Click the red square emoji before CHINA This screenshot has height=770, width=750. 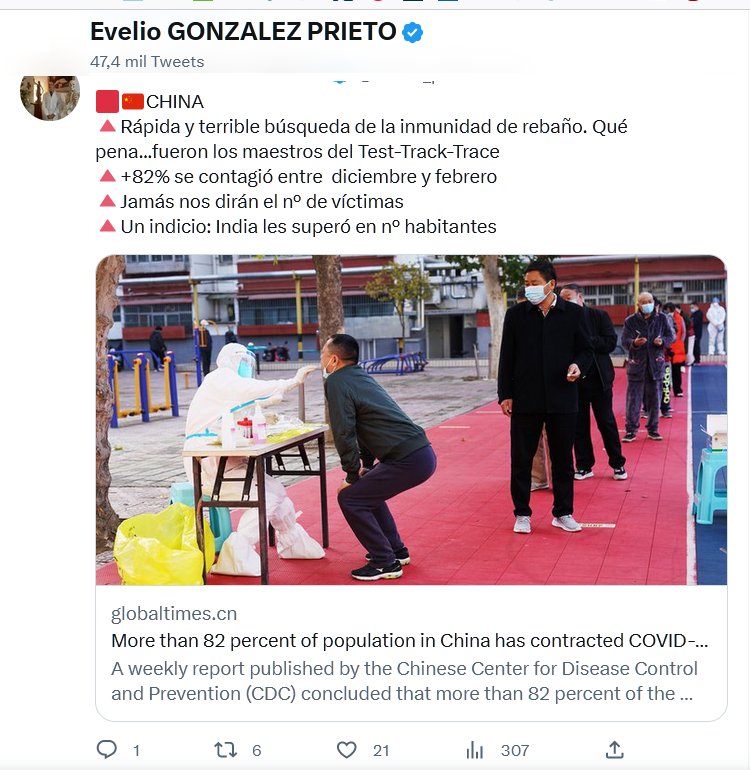[x=107, y=102]
